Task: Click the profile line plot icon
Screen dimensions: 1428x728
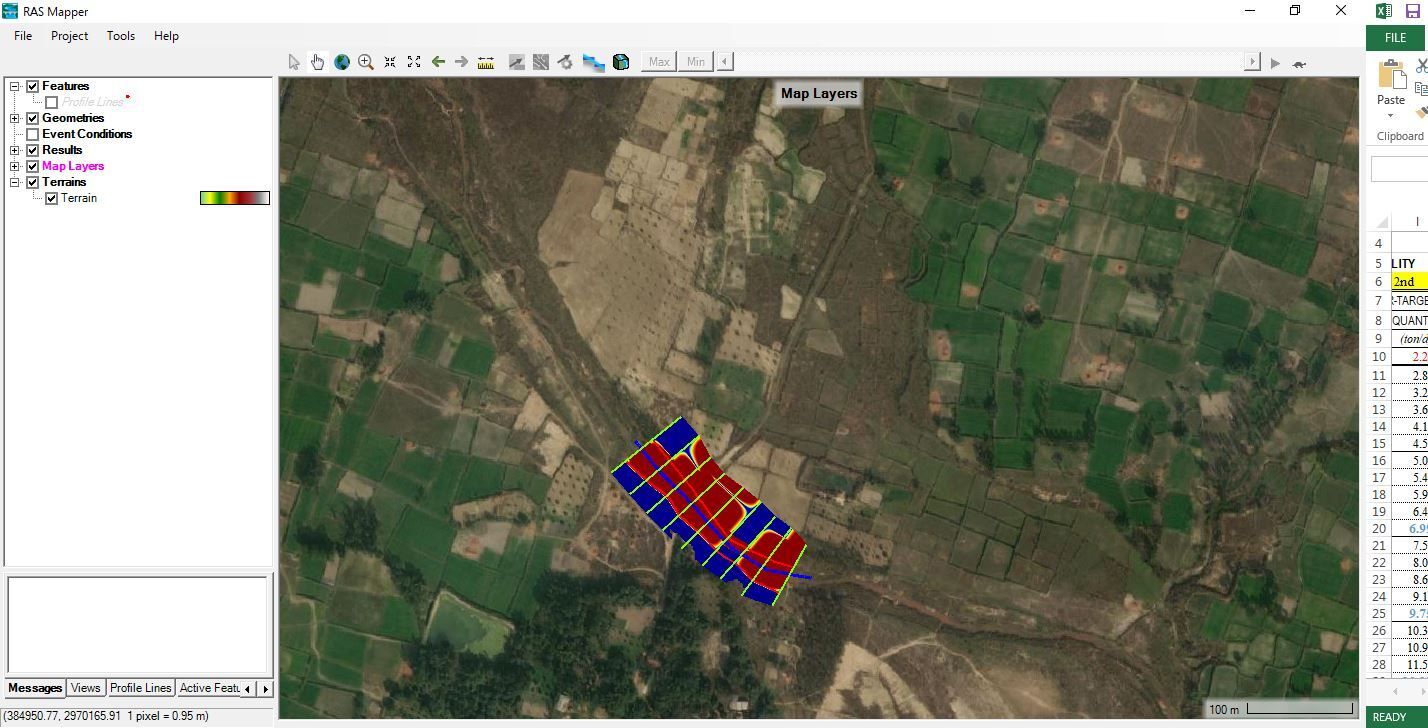Action: point(517,62)
